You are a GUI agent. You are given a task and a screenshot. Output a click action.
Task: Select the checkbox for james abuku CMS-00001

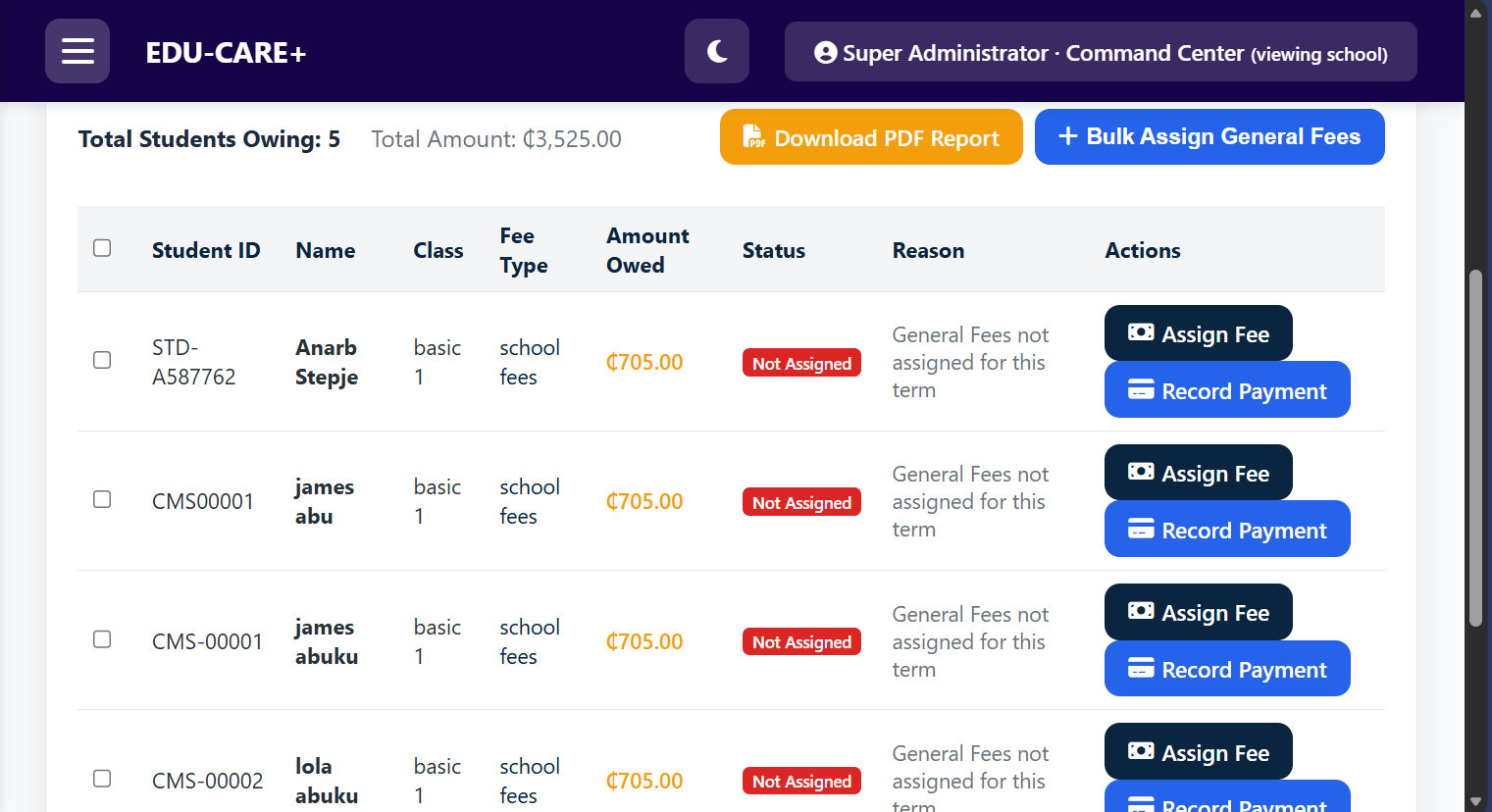coord(102,639)
